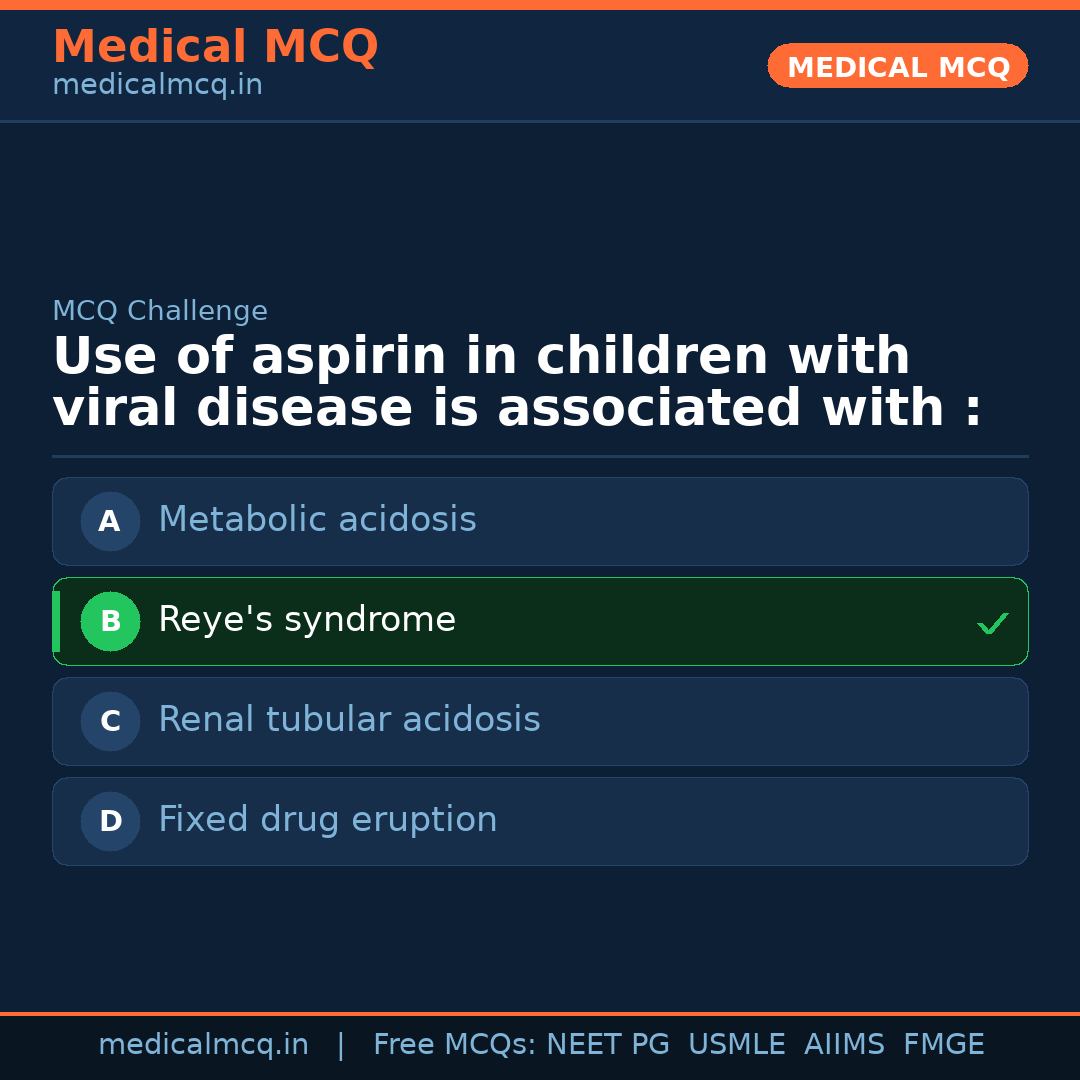Choose the Metabolic acidosis answer
Image resolution: width=1080 pixels, height=1080 pixels.
point(317,520)
